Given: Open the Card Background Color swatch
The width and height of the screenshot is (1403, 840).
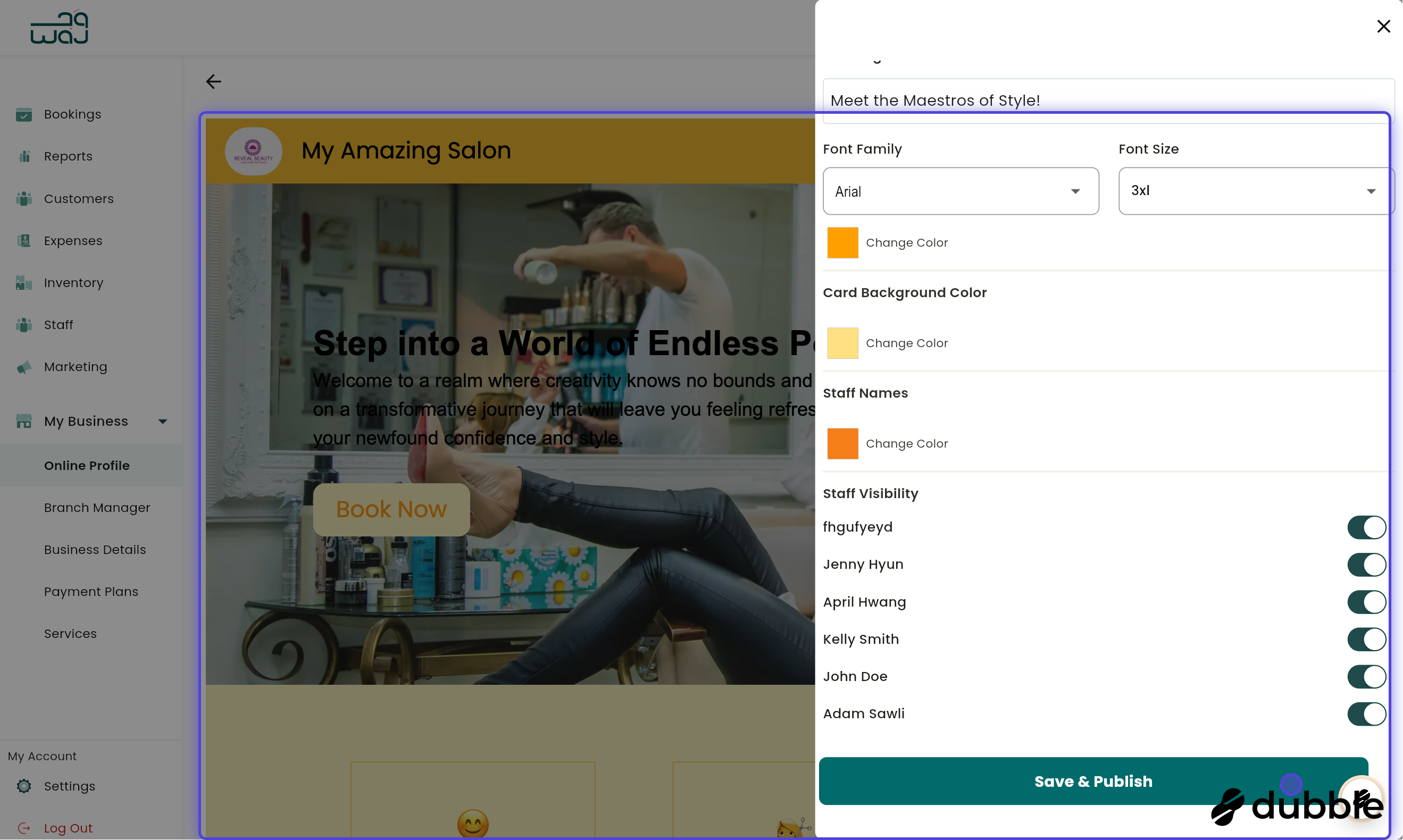Looking at the screenshot, I should coord(842,342).
